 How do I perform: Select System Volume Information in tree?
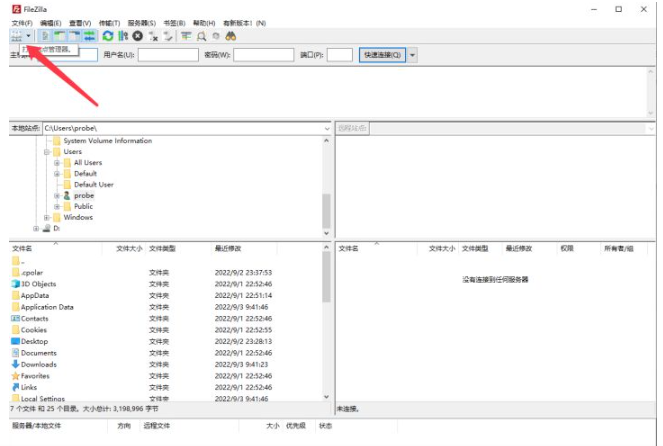tap(107, 141)
